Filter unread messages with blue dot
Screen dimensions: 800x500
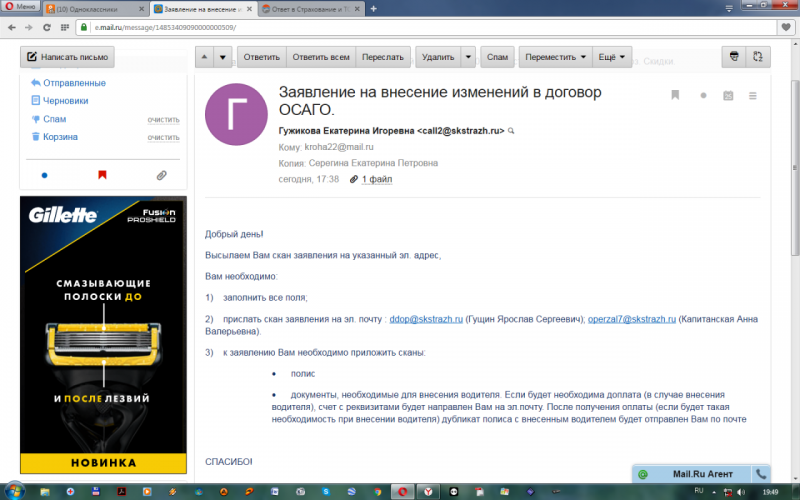44,176
